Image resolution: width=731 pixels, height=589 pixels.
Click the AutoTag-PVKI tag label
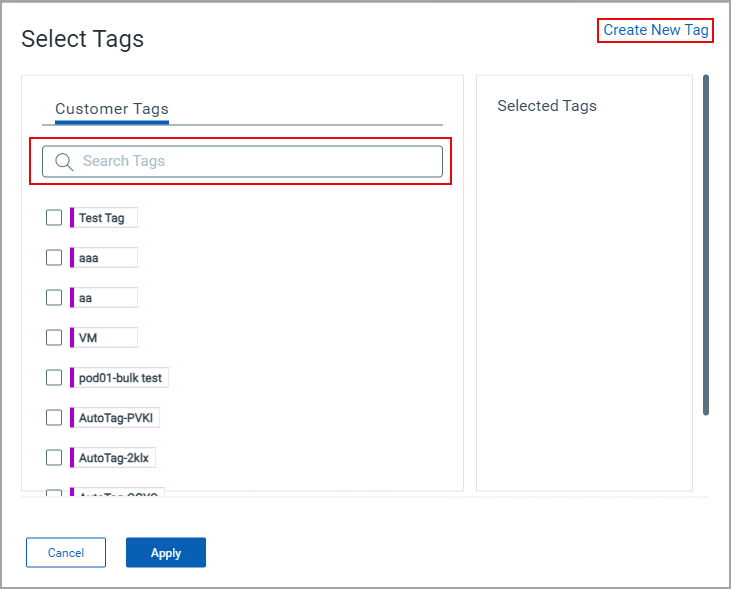point(115,418)
